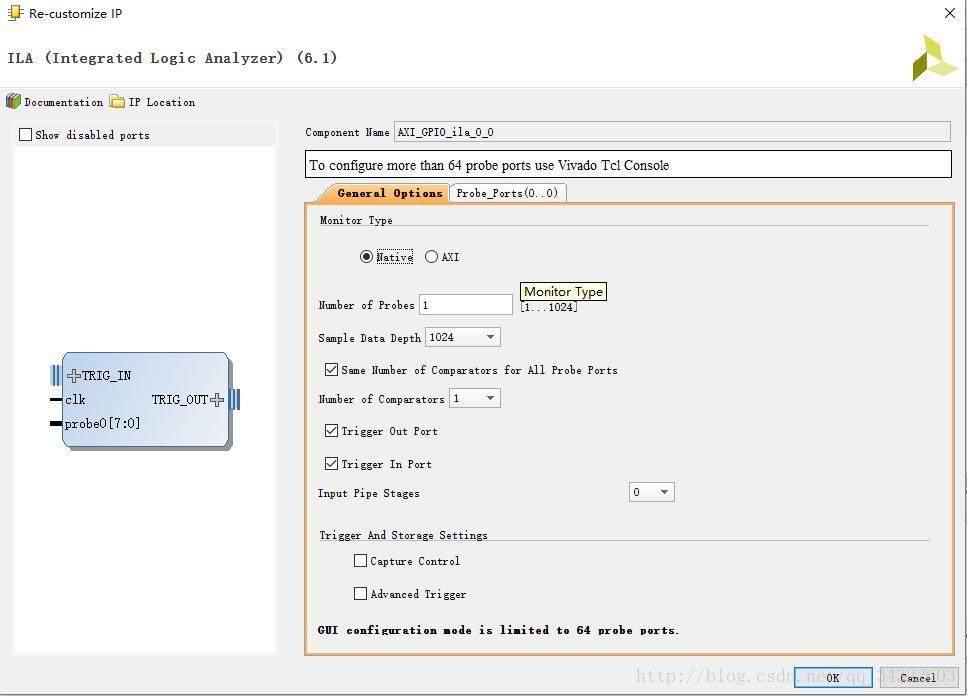Open the Documentation link
The width and height of the screenshot is (967, 696).
click(x=64, y=102)
